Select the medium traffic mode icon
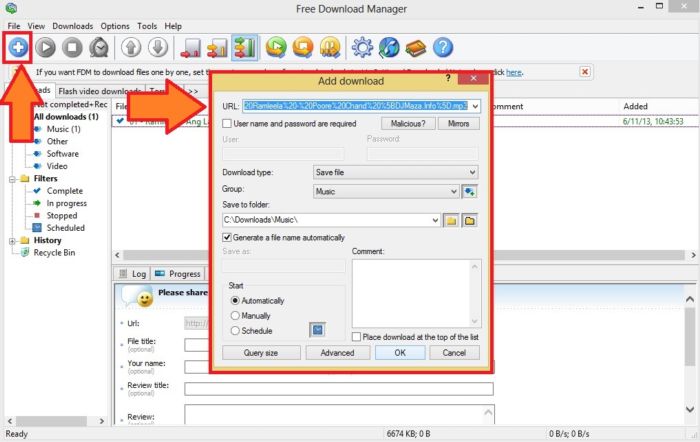This screenshot has height=442, width=700. (217, 47)
